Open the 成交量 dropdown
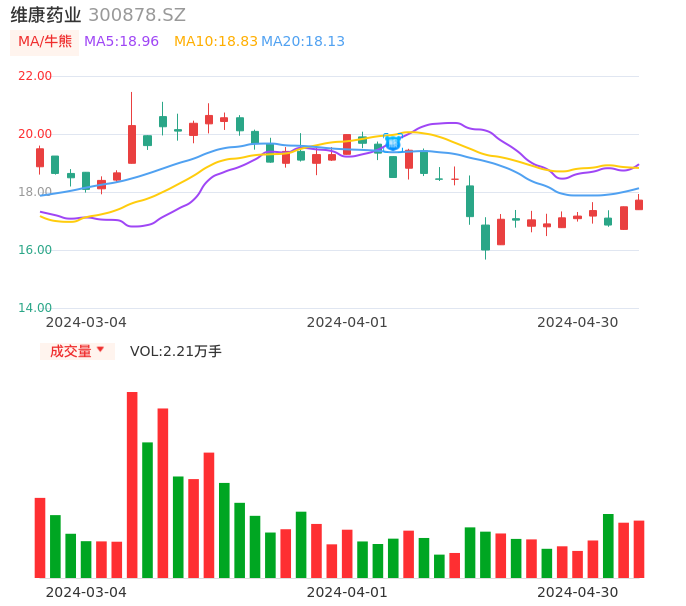The width and height of the screenshot is (686, 606). coord(77,351)
